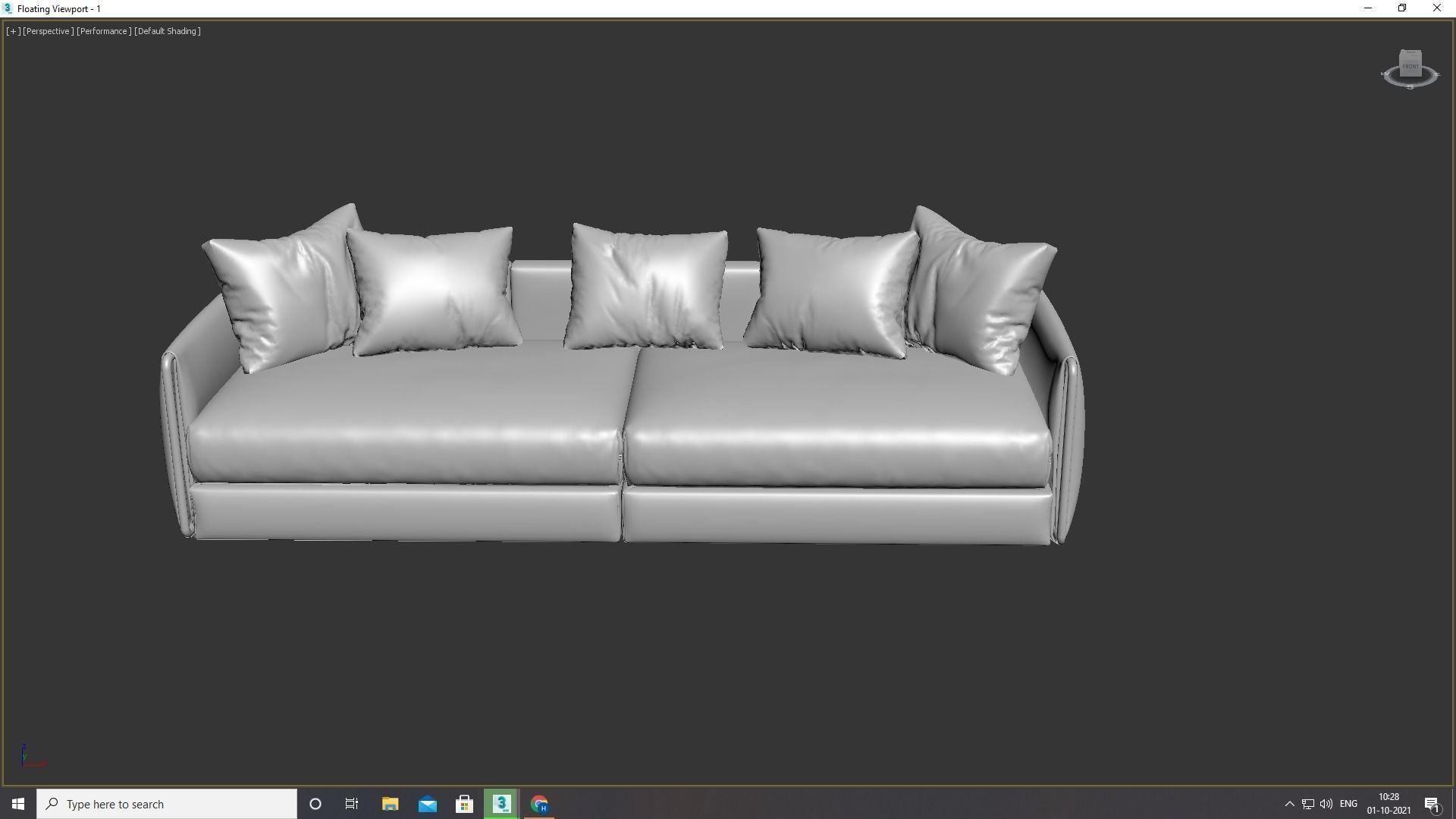Open the [+] viewport general menu
Screen dimensions: 1456x819
coord(13,31)
